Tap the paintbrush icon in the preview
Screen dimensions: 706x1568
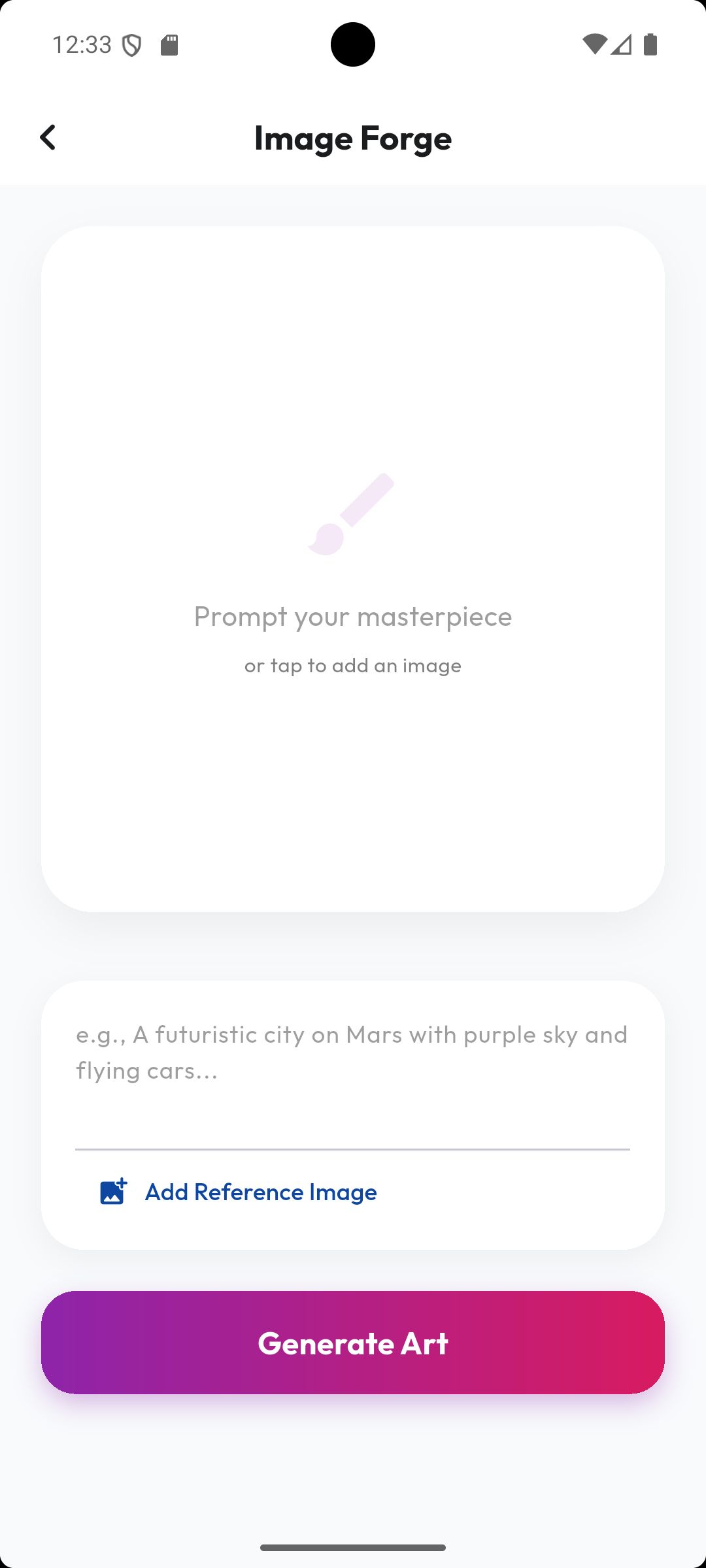pos(352,514)
